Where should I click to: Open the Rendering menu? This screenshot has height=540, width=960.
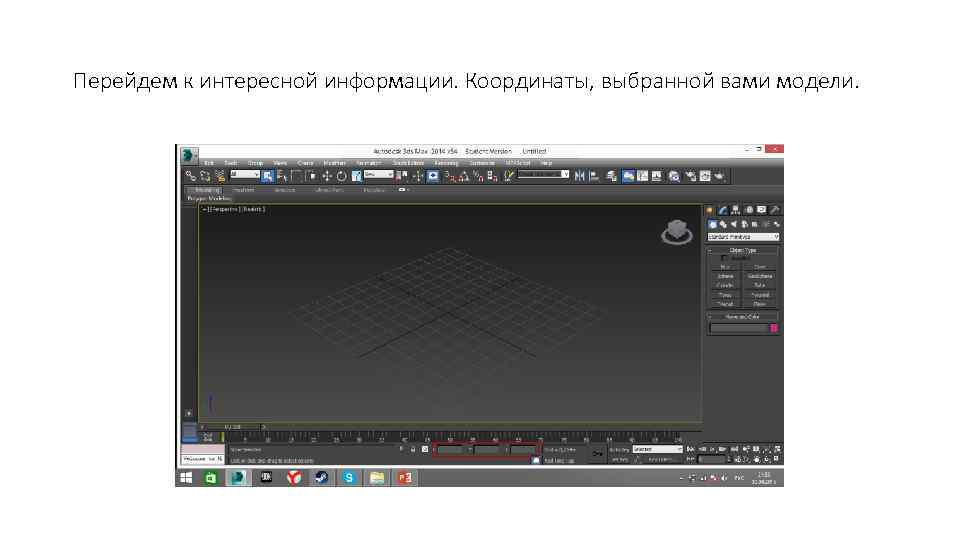click(446, 163)
